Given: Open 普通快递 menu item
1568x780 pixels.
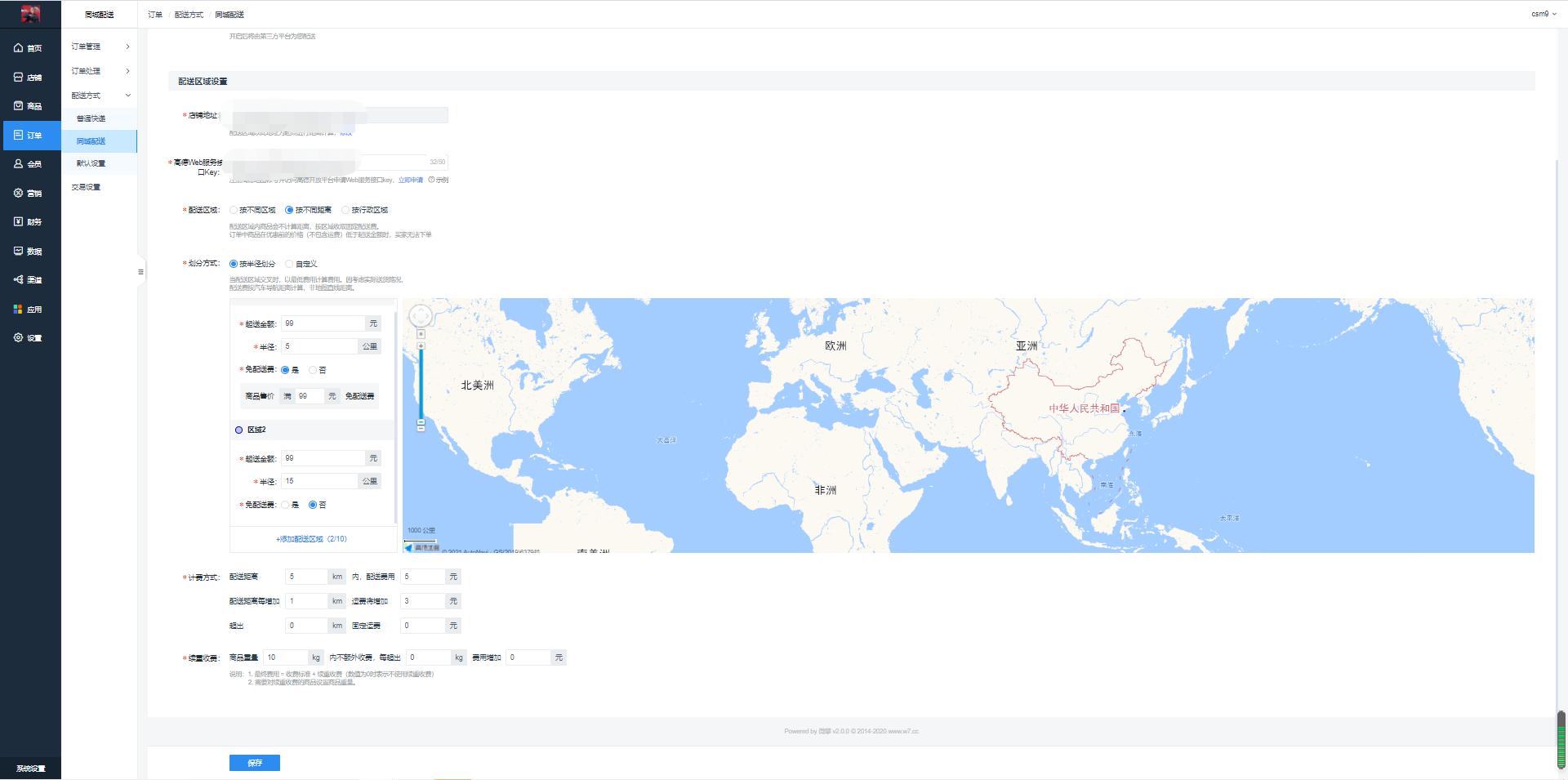Looking at the screenshot, I should [x=100, y=118].
